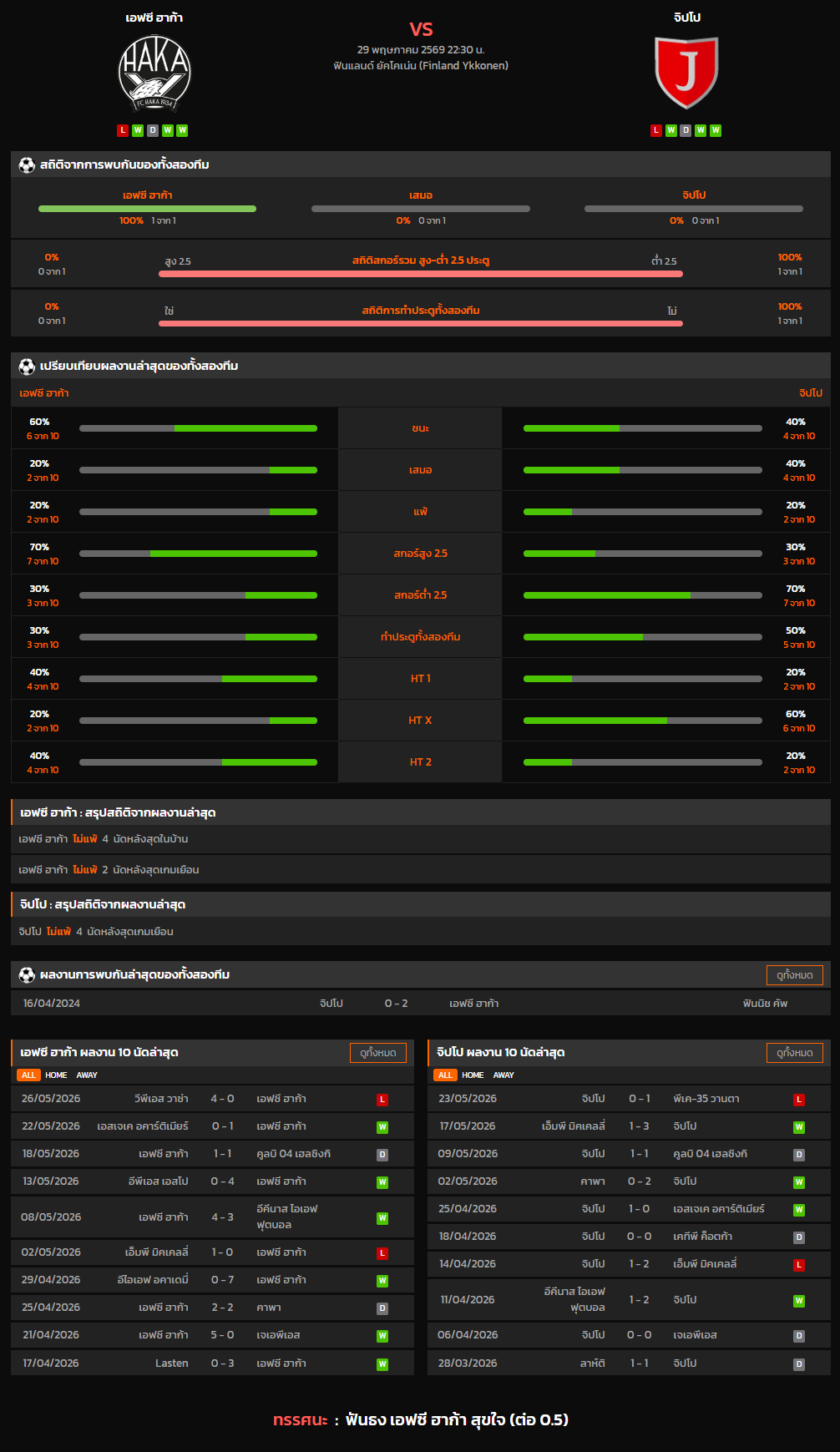Click D result badge on 09/05/2026 row
Screen dimensions: 840x1452
coord(799,1155)
